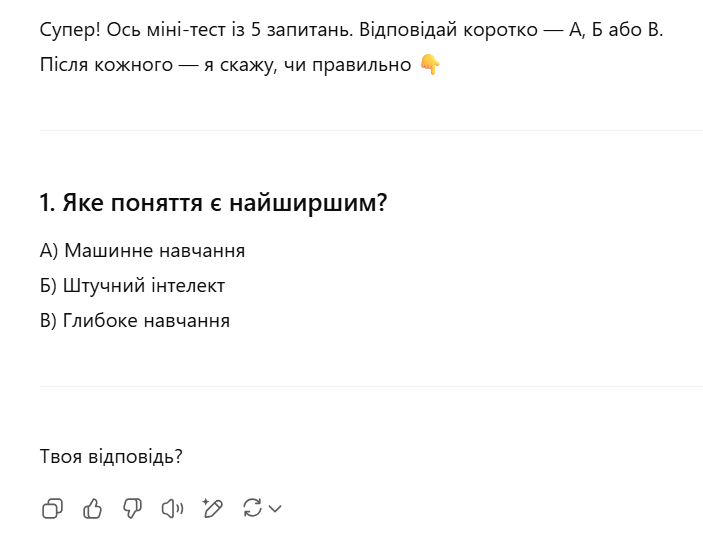This screenshot has width=703, height=548.
Task: Click the divider line below the options
Action: [370, 386]
